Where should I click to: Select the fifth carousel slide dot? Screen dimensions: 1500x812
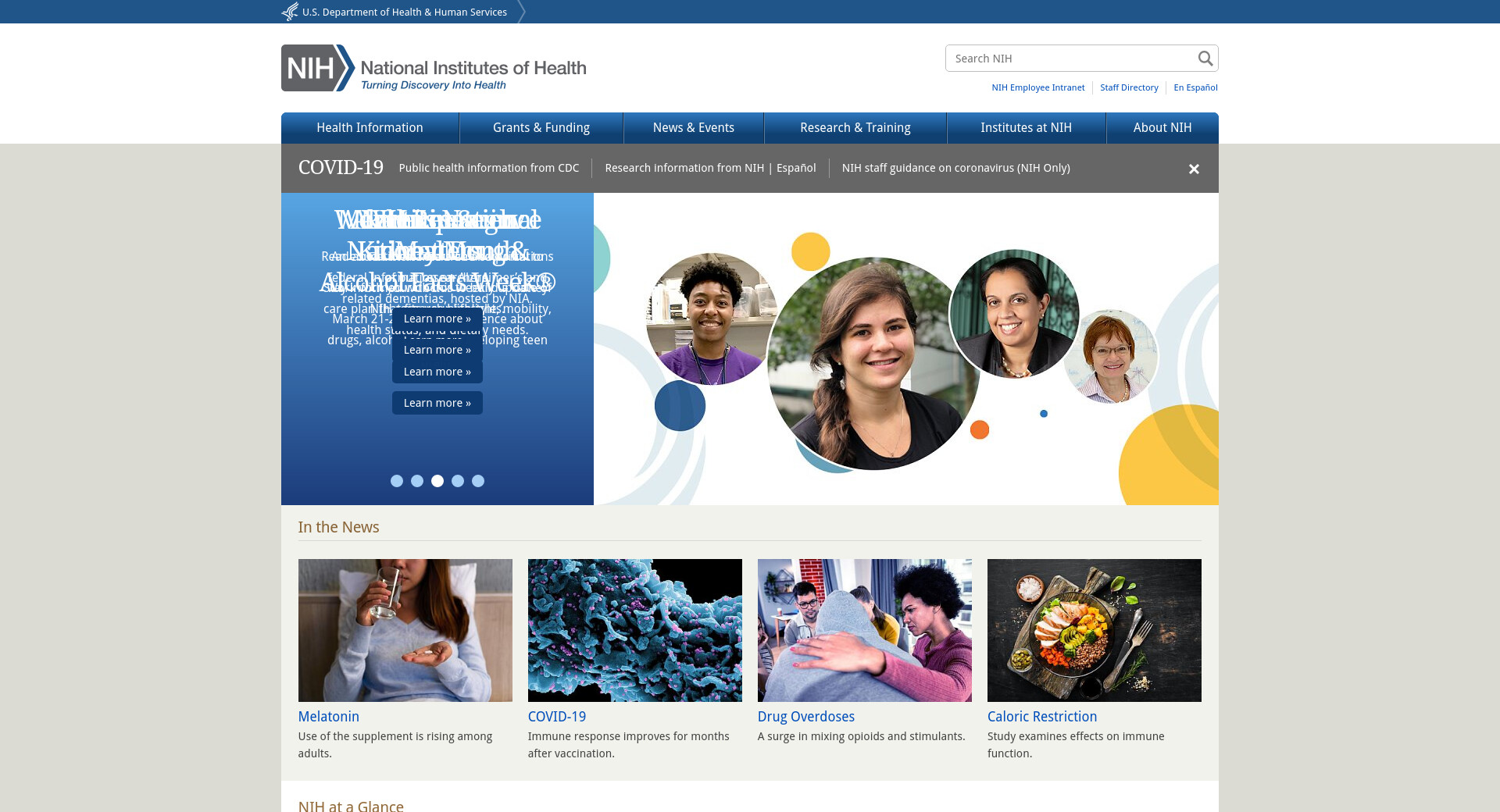[x=478, y=481]
